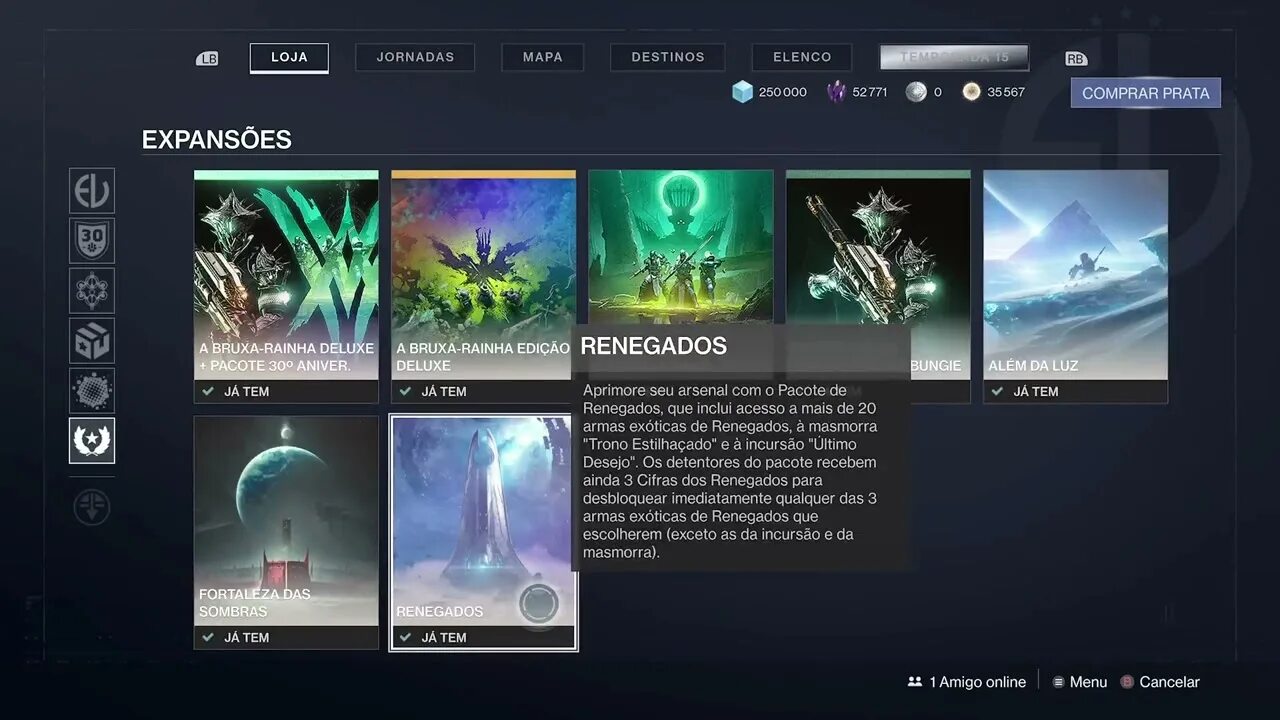This screenshot has width=1280, height=720.
Task: Click the LB bumper icon
Action: [x=207, y=59]
